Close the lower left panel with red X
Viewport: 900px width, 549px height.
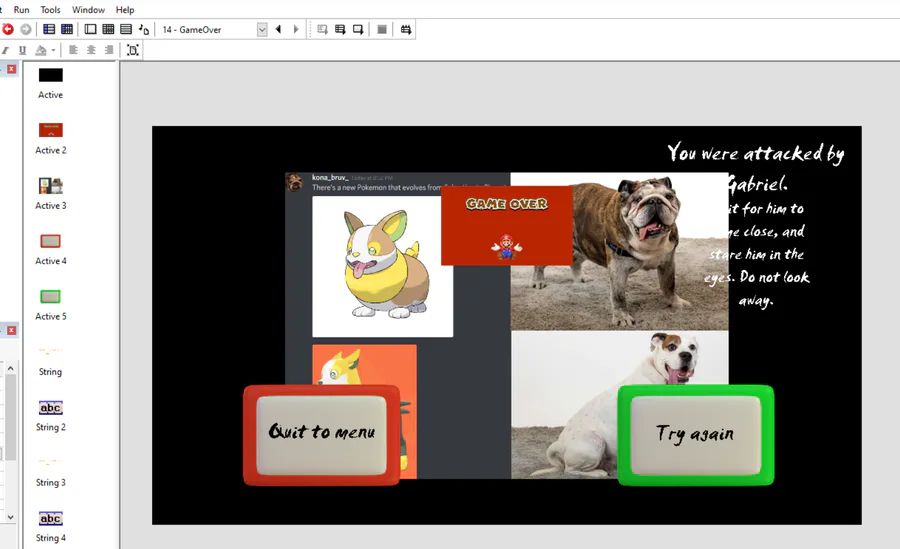[11, 330]
